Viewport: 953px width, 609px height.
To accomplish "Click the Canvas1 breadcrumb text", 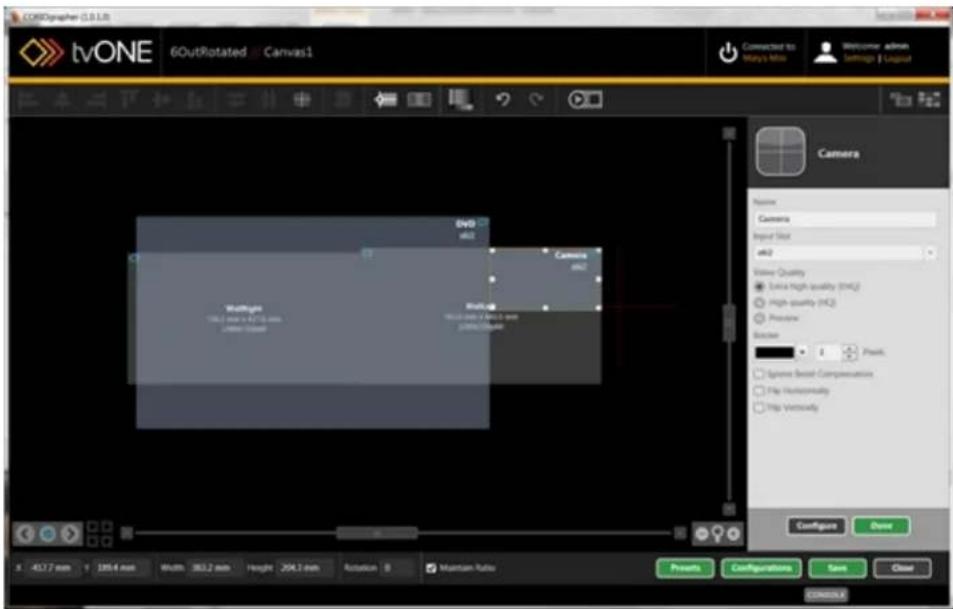I will coord(288,52).
